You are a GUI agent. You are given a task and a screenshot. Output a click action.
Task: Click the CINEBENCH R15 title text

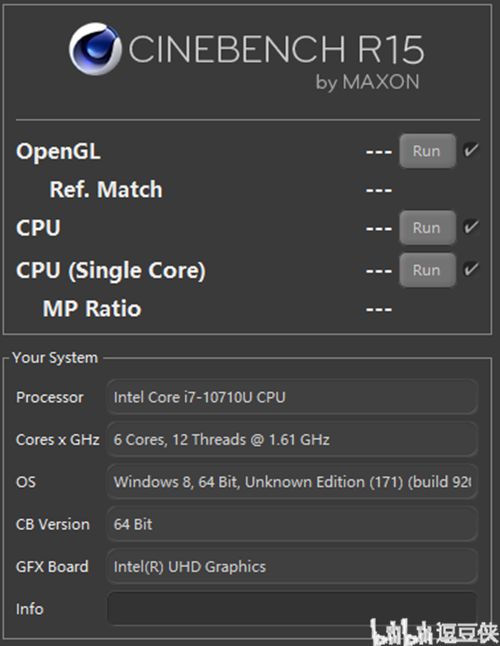[276, 49]
